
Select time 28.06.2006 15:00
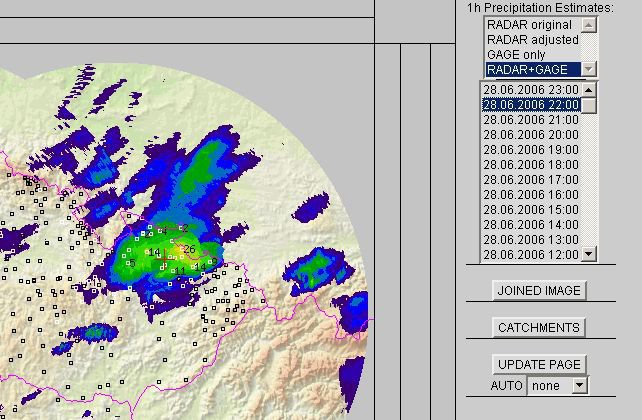coord(530,210)
